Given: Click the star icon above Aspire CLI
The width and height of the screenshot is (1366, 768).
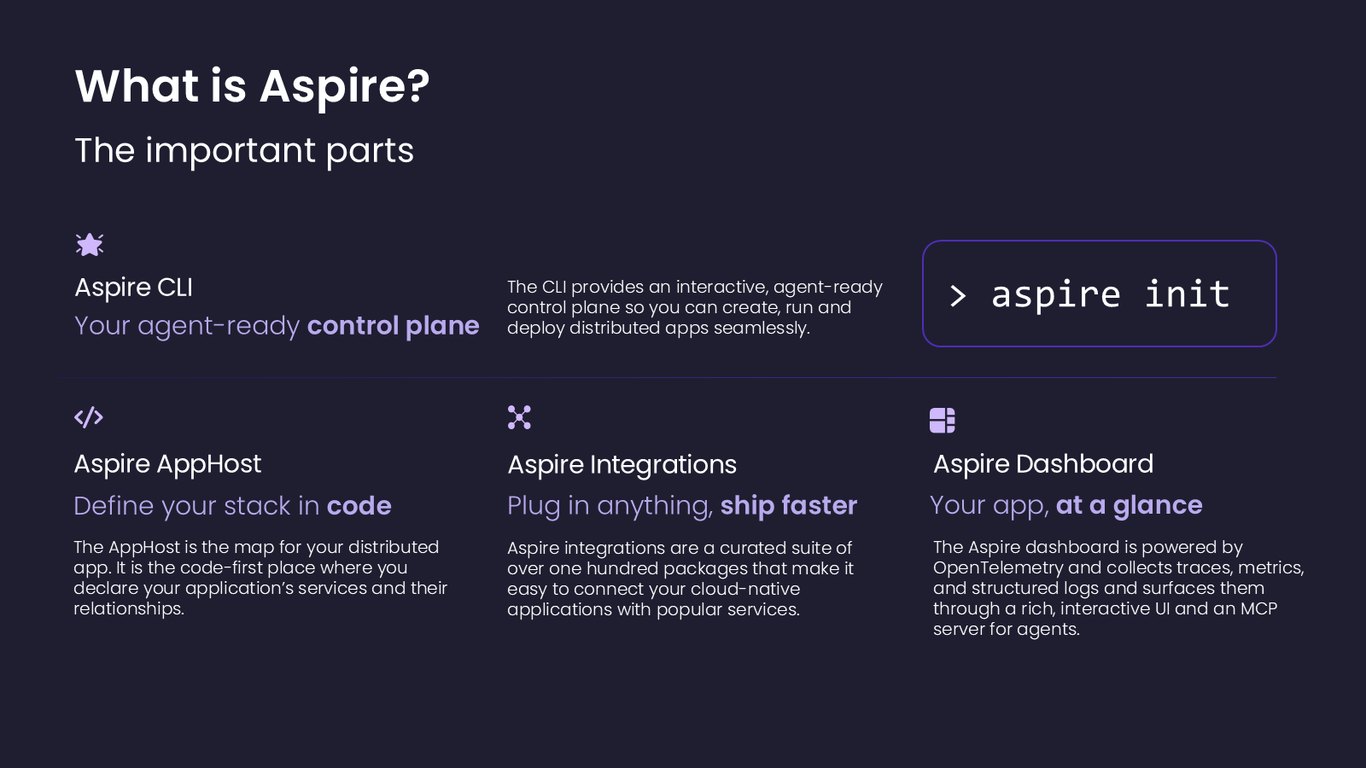Looking at the screenshot, I should (x=90, y=244).
